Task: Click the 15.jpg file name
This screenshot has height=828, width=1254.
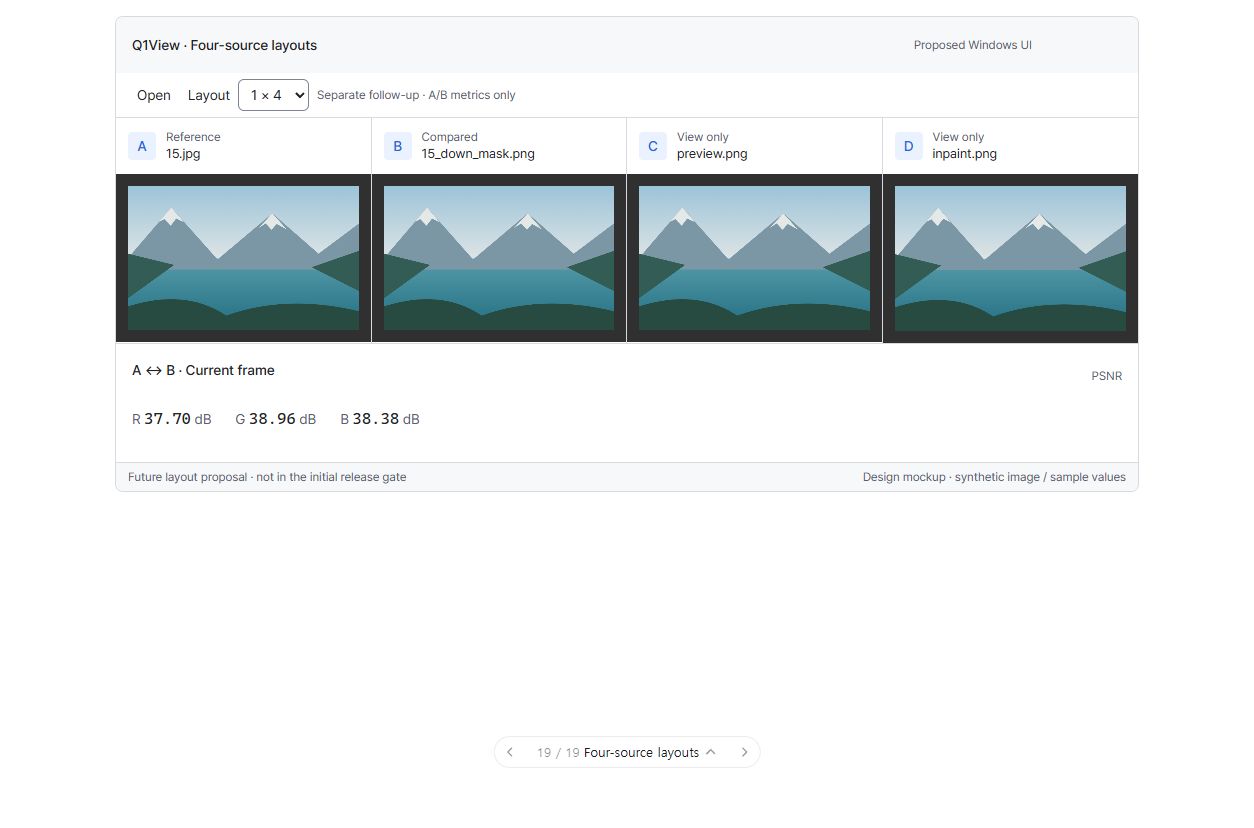Action: point(184,154)
